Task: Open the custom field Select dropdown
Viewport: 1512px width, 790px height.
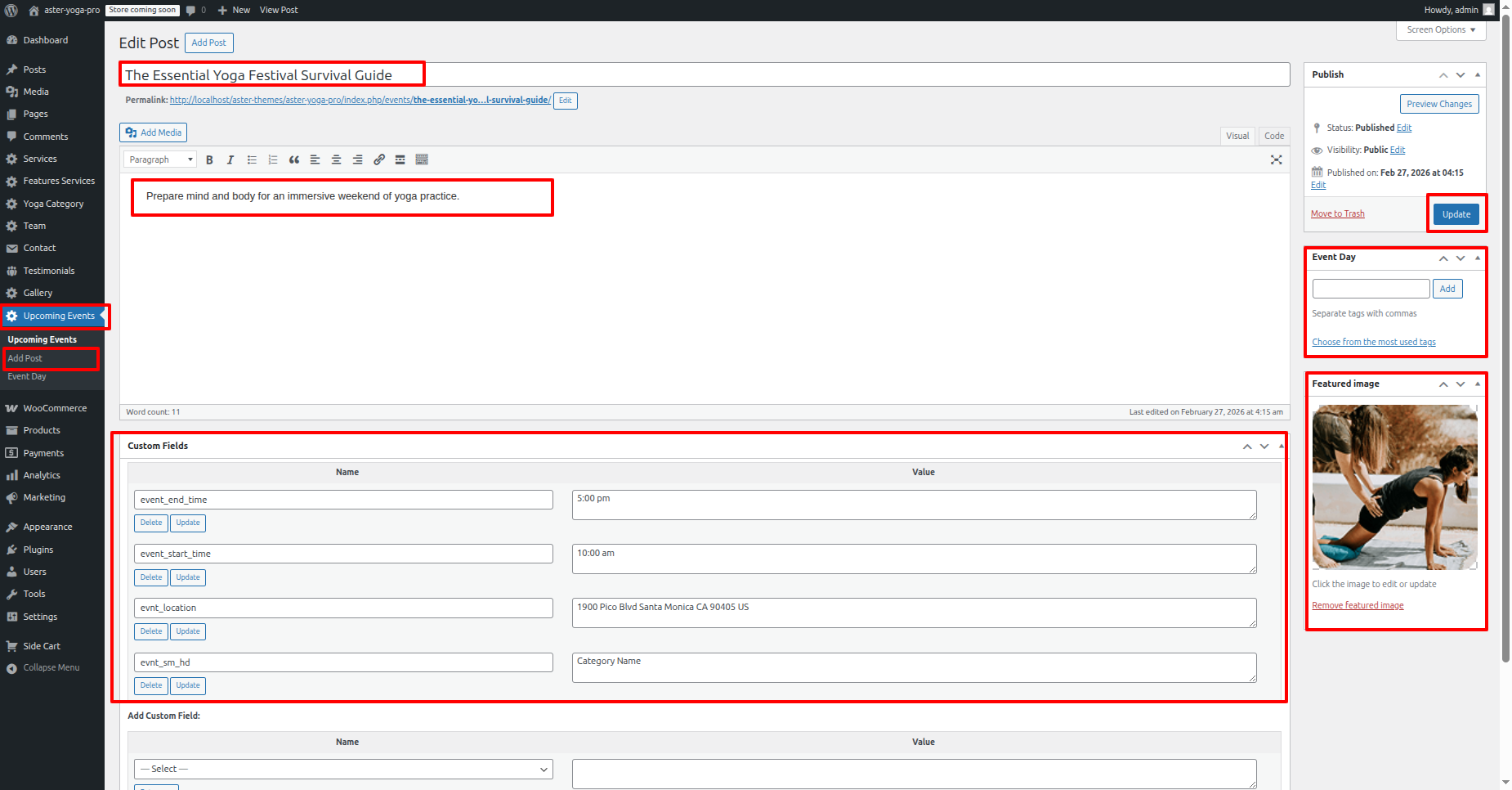Action: tap(343, 769)
